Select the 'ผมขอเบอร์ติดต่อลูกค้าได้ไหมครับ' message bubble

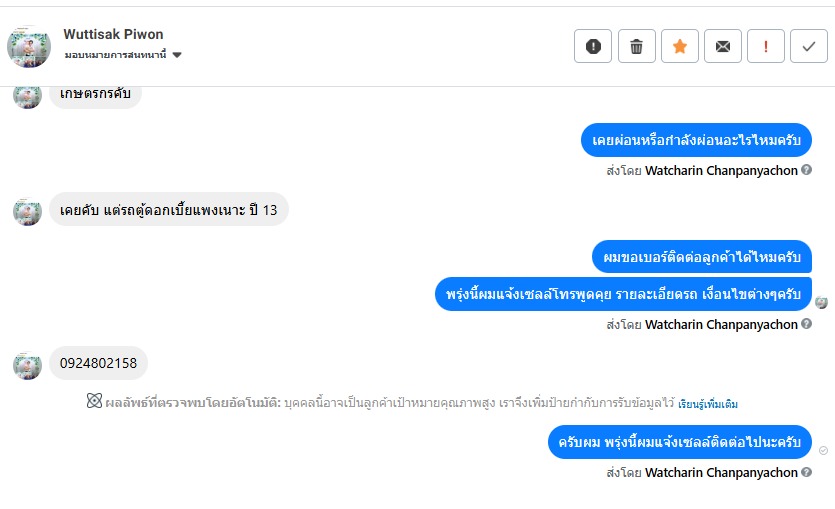(x=701, y=257)
